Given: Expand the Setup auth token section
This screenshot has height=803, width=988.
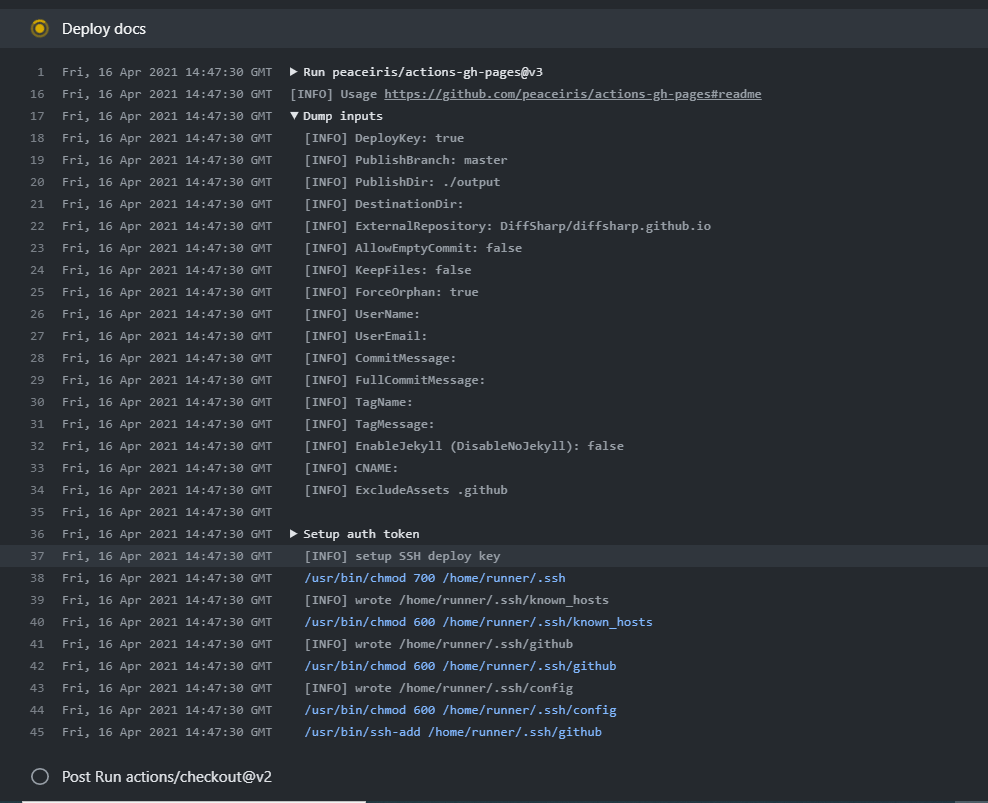Looking at the screenshot, I should (x=292, y=534).
